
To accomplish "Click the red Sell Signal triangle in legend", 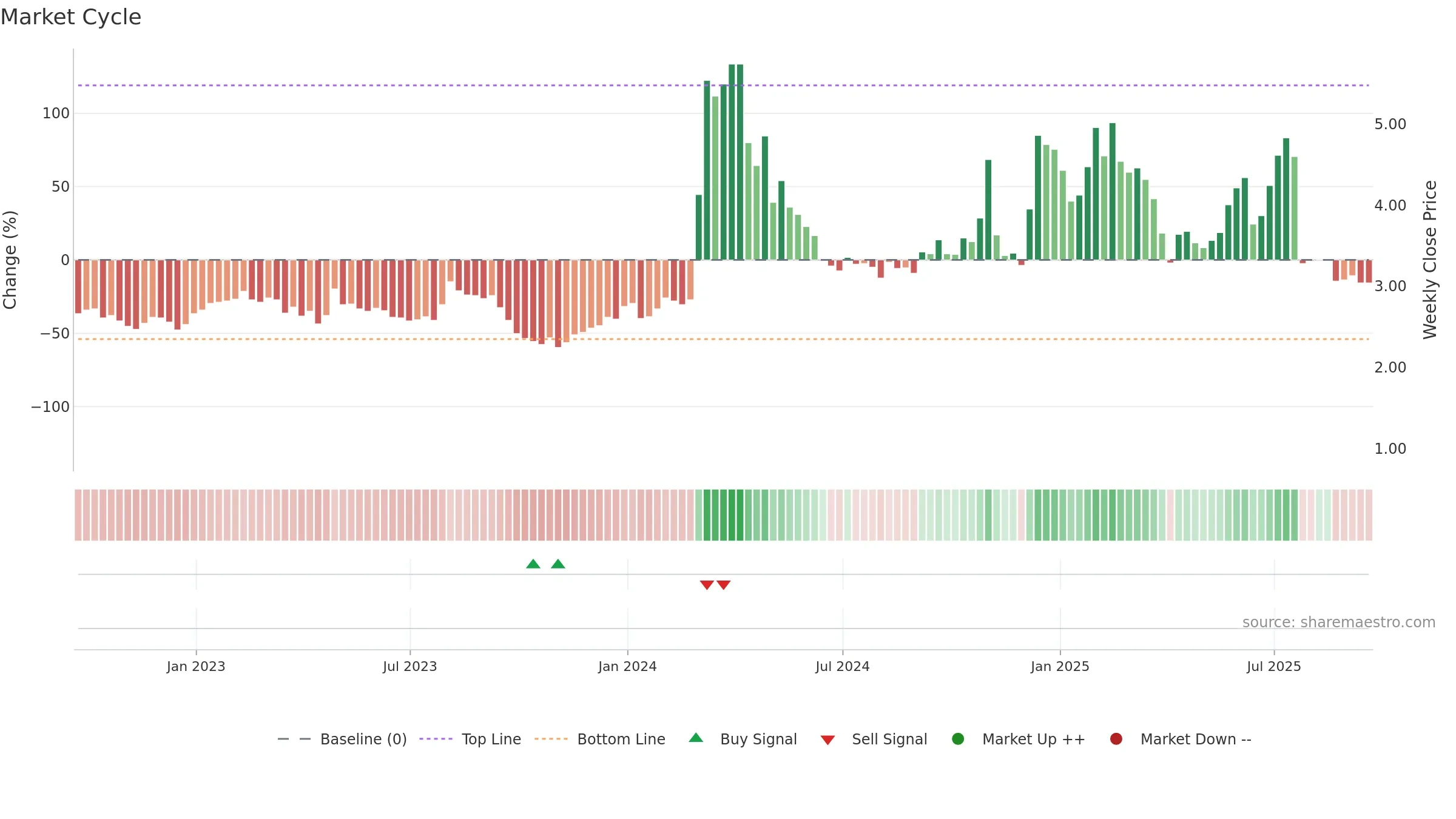I will (827, 740).
